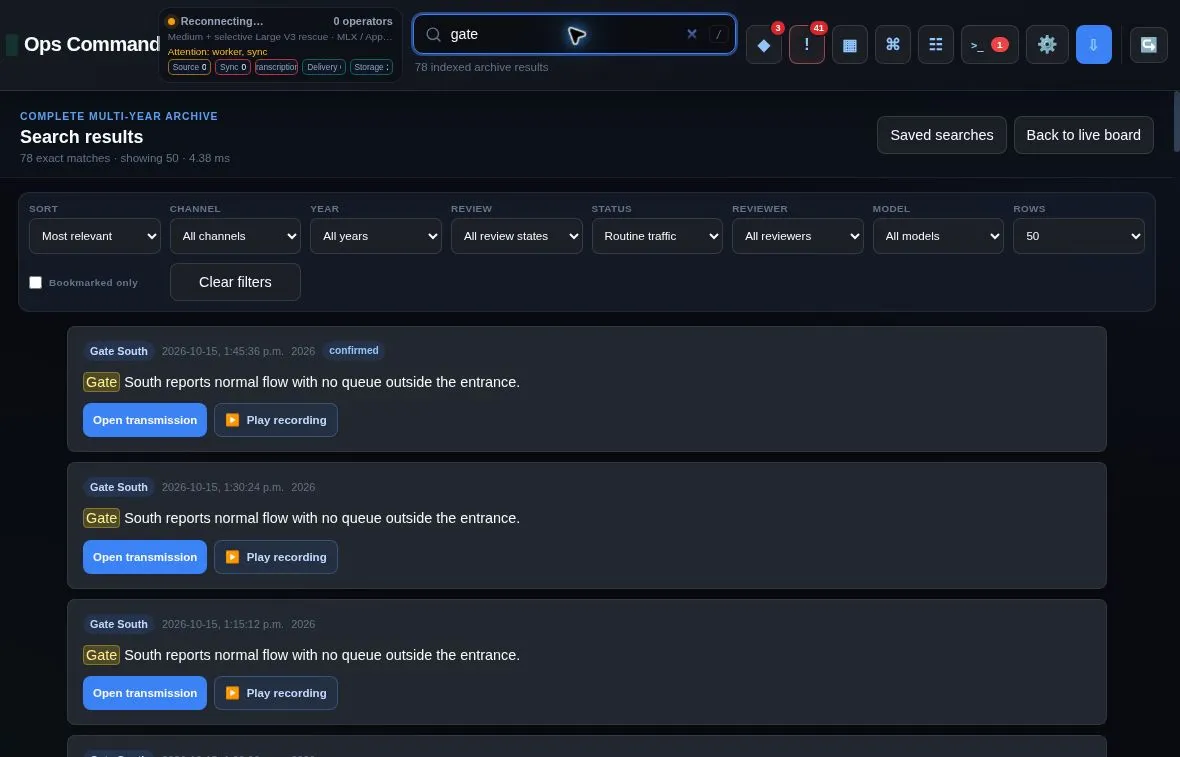Go Back to live board

[x=1084, y=135]
